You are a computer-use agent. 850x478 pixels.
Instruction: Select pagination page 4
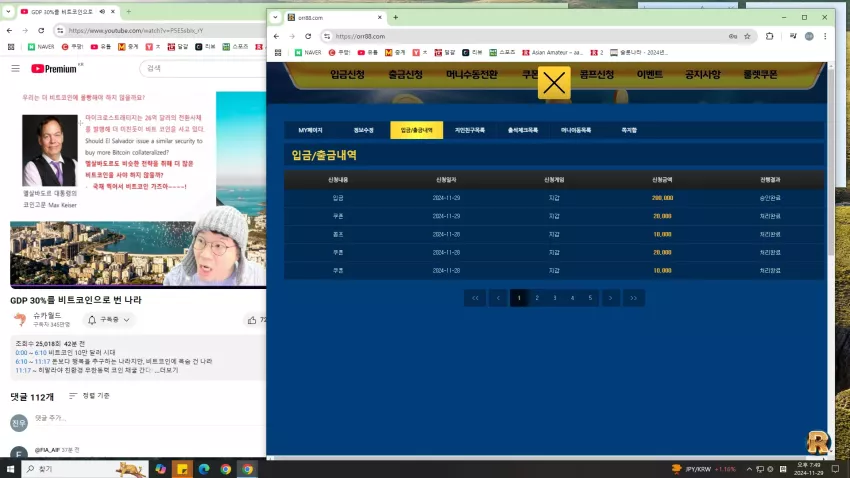click(x=572, y=298)
